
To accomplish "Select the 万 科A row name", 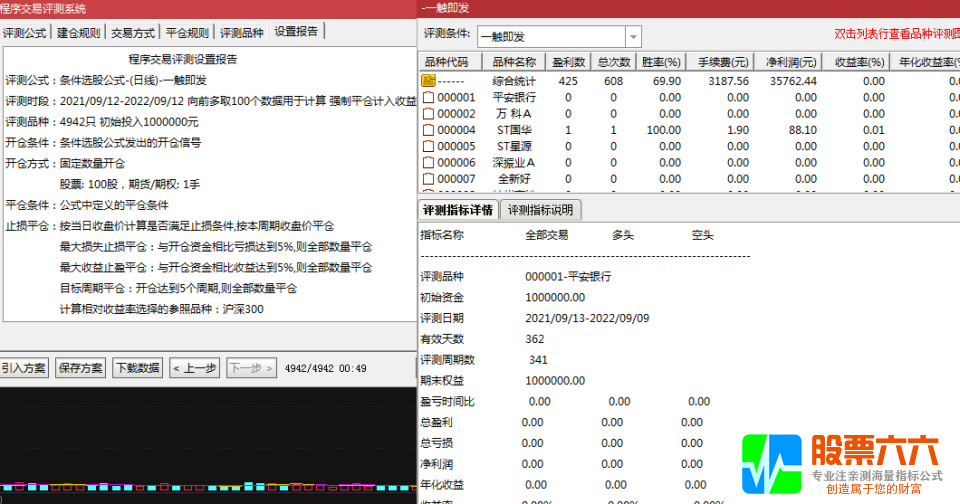I will point(514,113).
